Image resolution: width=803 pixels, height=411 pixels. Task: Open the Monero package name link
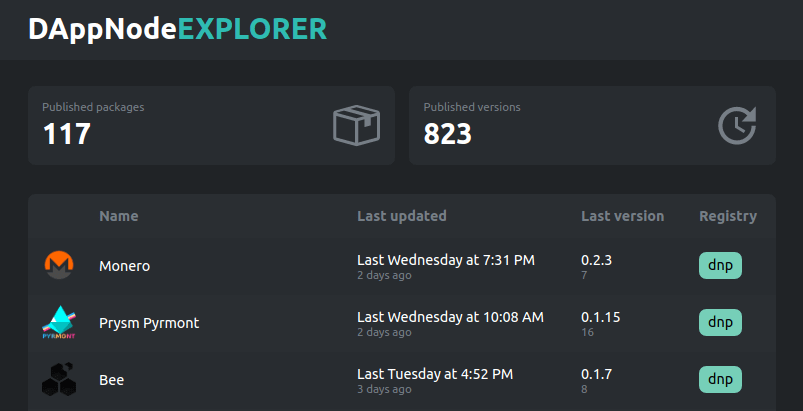tap(125, 266)
